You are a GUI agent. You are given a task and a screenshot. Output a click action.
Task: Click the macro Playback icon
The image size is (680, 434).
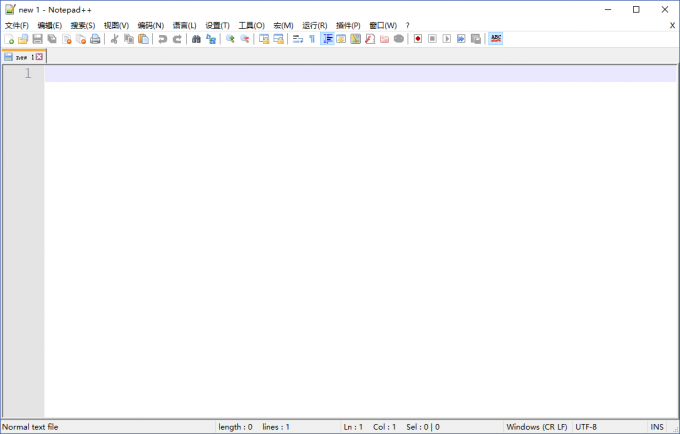pyautogui.click(x=447, y=39)
